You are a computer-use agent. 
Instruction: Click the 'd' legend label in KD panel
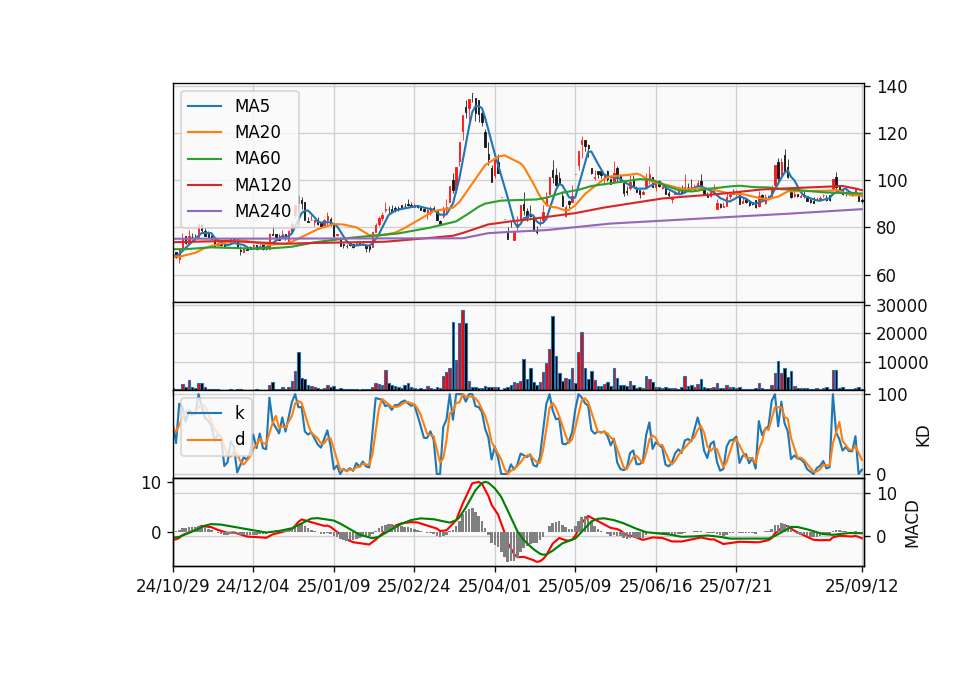tap(240, 439)
